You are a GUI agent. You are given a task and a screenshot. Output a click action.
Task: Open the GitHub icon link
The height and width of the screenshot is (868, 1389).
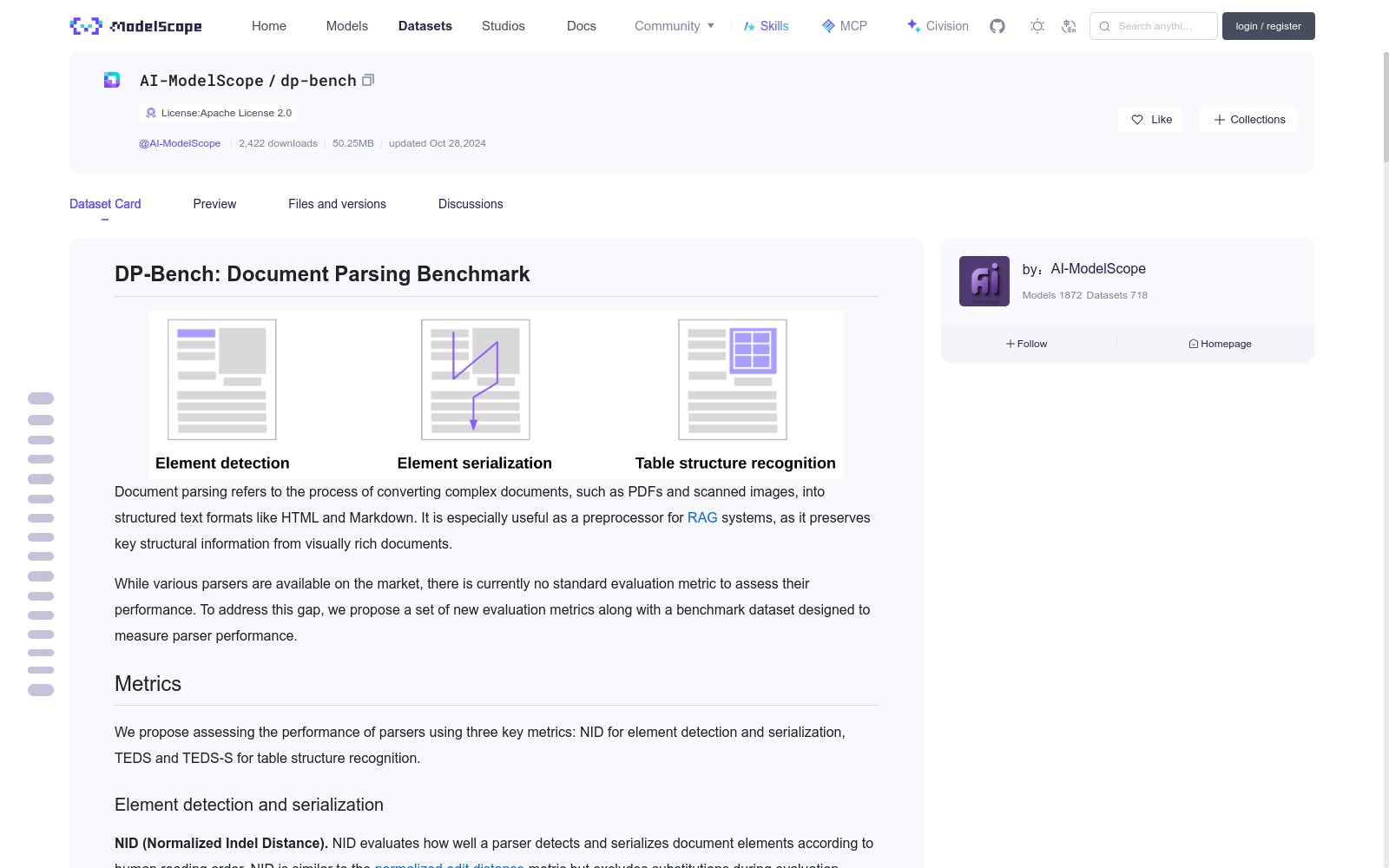997,26
